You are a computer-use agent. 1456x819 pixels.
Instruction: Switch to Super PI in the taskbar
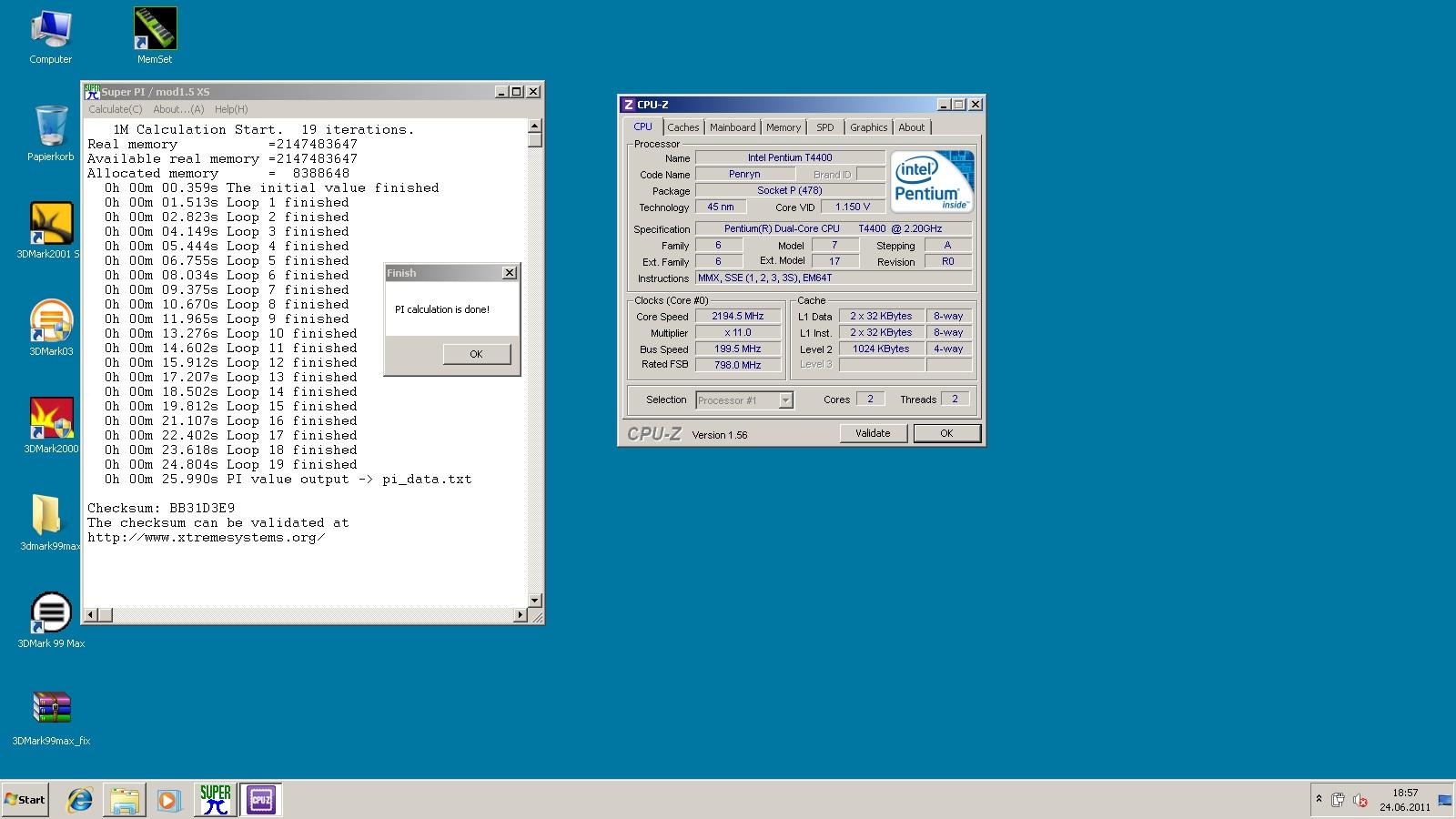pos(216,800)
